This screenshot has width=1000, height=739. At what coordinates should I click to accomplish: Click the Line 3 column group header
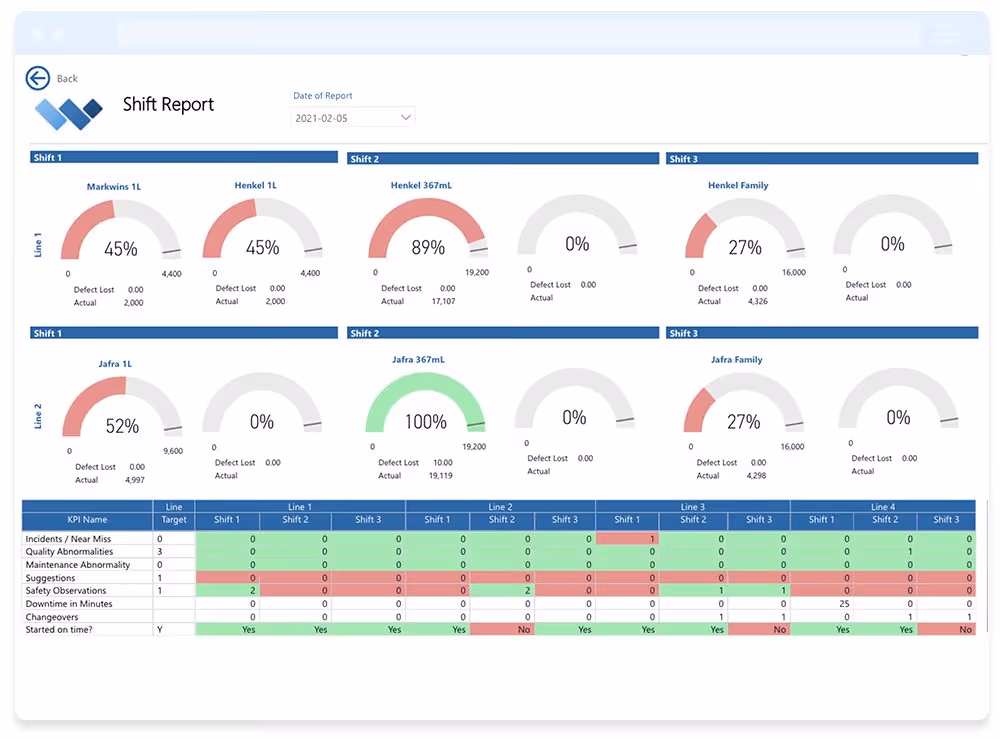pos(693,507)
